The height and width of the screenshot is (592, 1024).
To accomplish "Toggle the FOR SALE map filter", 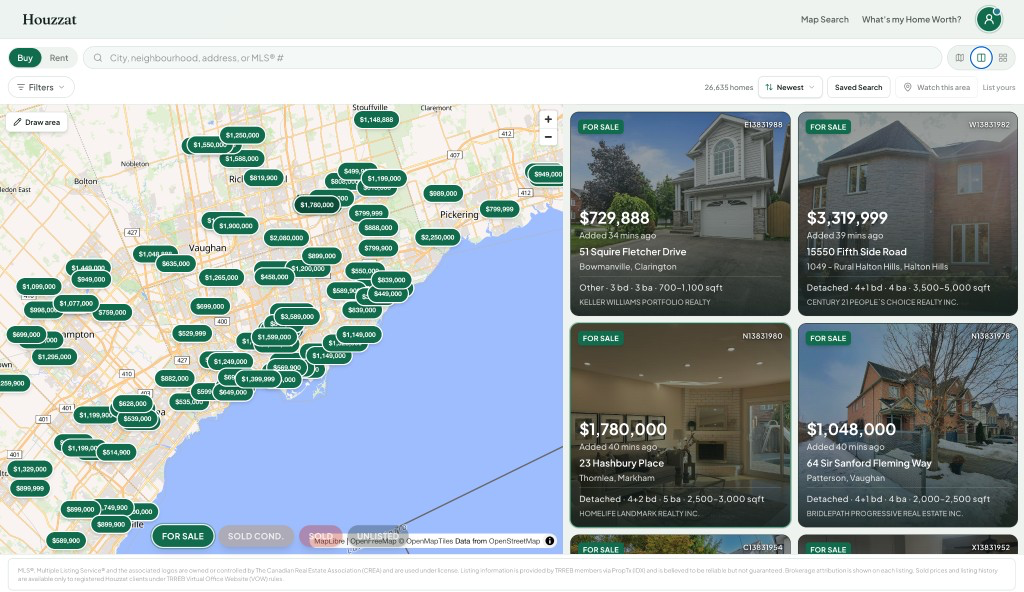I will pos(183,536).
